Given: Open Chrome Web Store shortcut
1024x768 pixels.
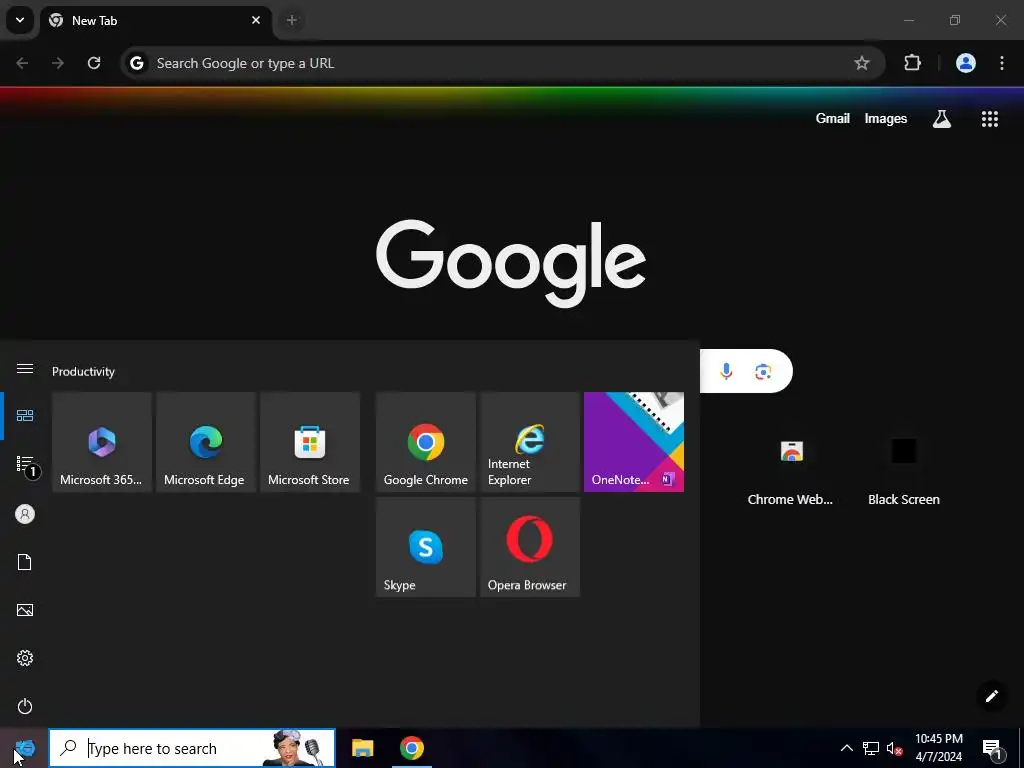Looking at the screenshot, I should pyautogui.click(x=791, y=471).
